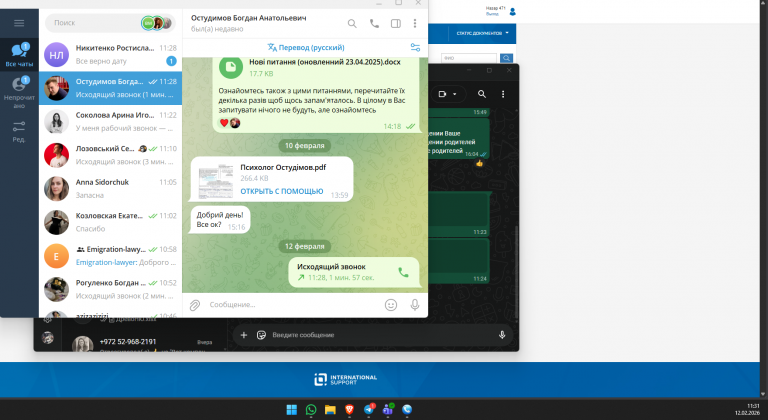Screen dimensions: 768x420
Task: Select the Все чаты folder in Telegram
Action: 19,55
